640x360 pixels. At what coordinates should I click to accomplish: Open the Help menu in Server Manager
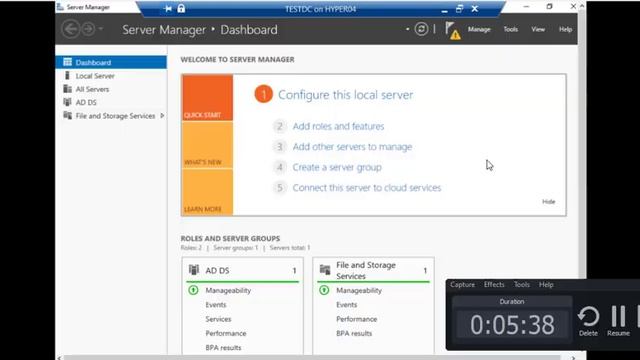point(565,29)
